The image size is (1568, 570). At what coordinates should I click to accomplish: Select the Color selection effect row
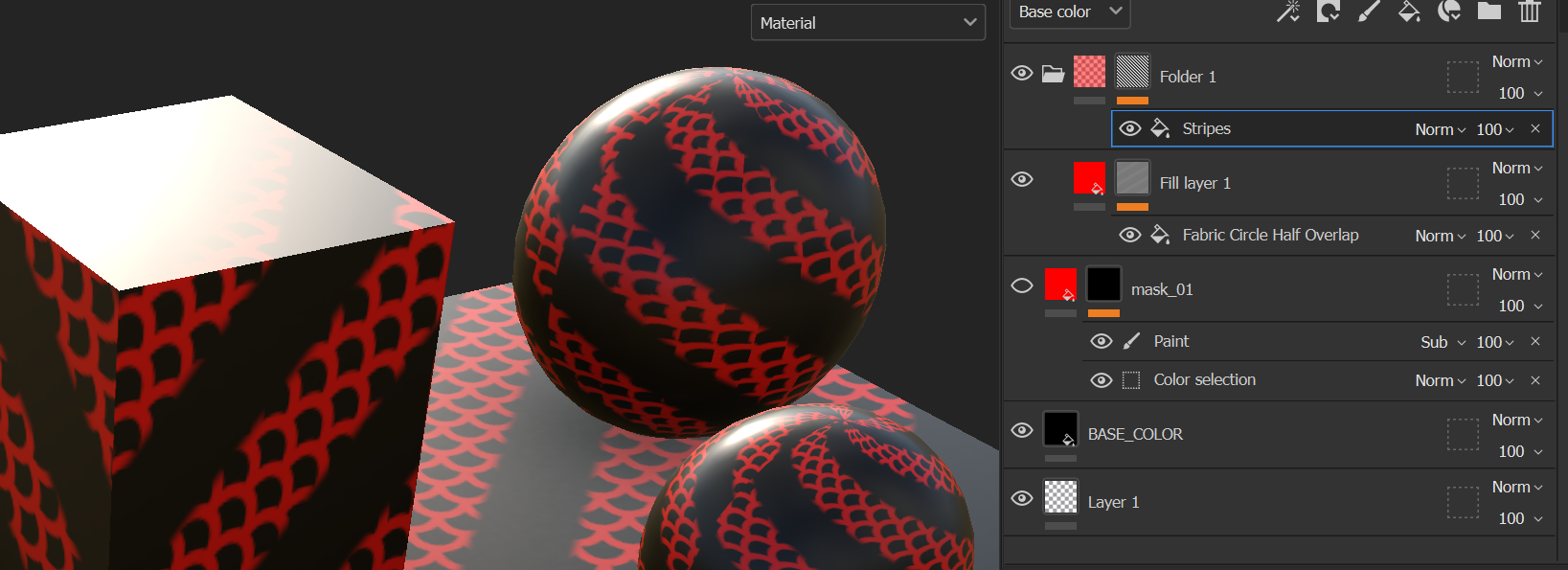pos(1317,380)
